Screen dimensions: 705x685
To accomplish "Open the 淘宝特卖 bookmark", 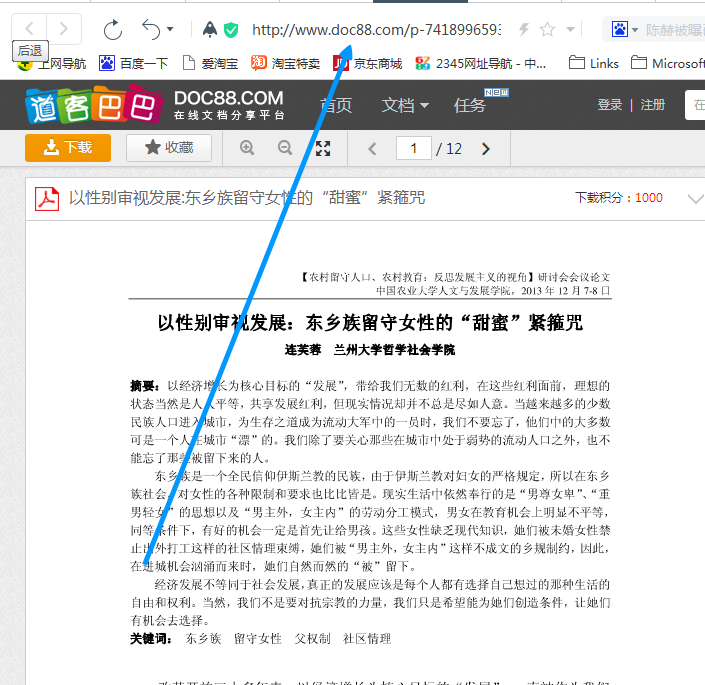I will pos(286,63).
